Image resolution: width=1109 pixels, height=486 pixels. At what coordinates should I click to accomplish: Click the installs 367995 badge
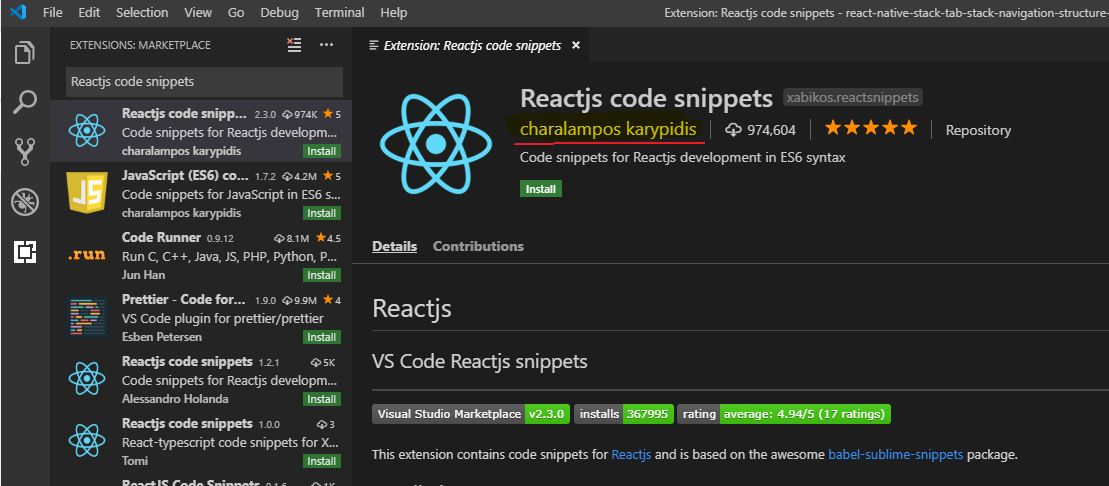624,414
